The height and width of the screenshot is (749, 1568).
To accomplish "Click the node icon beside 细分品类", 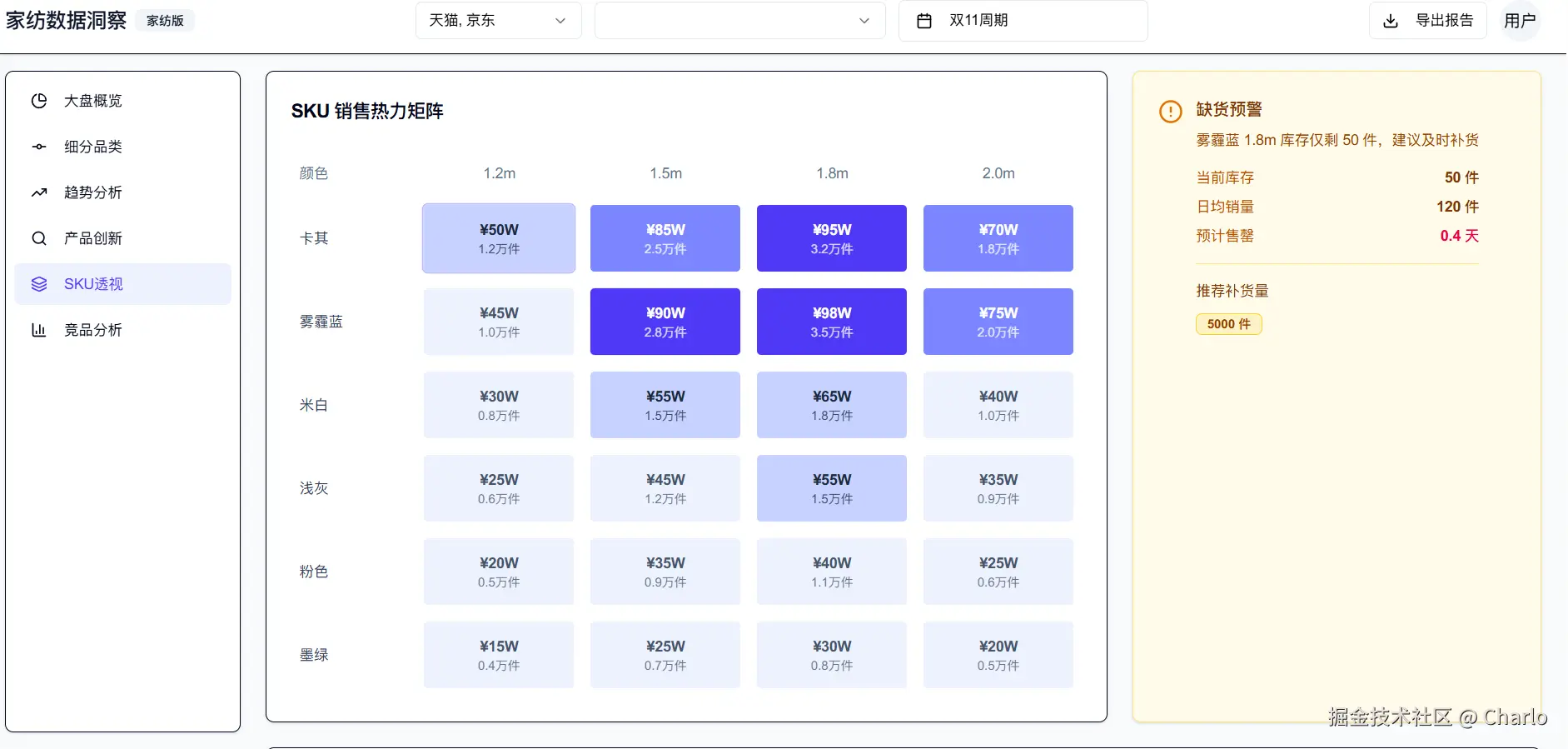I will (x=39, y=147).
